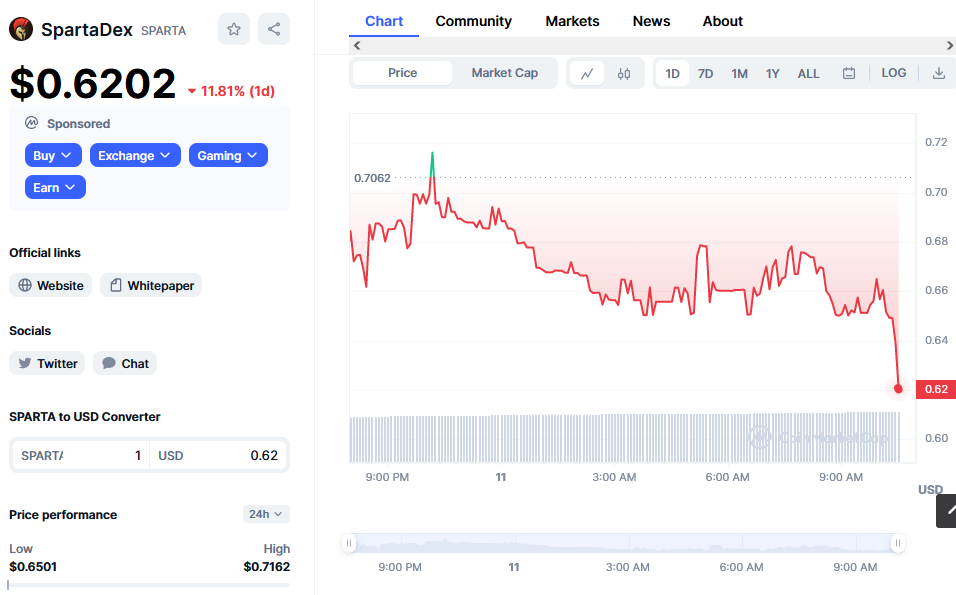956x595 pixels.
Task: Open the Chat social link
Action: click(x=125, y=363)
